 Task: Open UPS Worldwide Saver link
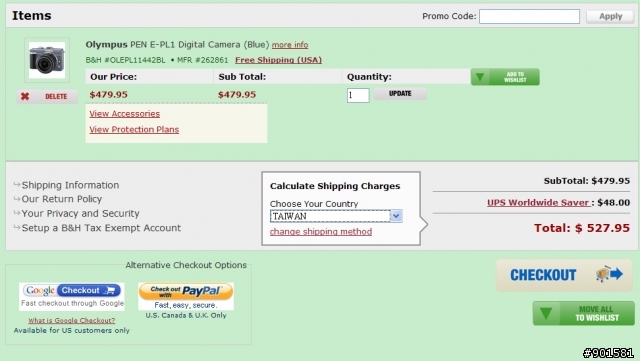click(538, 203)
